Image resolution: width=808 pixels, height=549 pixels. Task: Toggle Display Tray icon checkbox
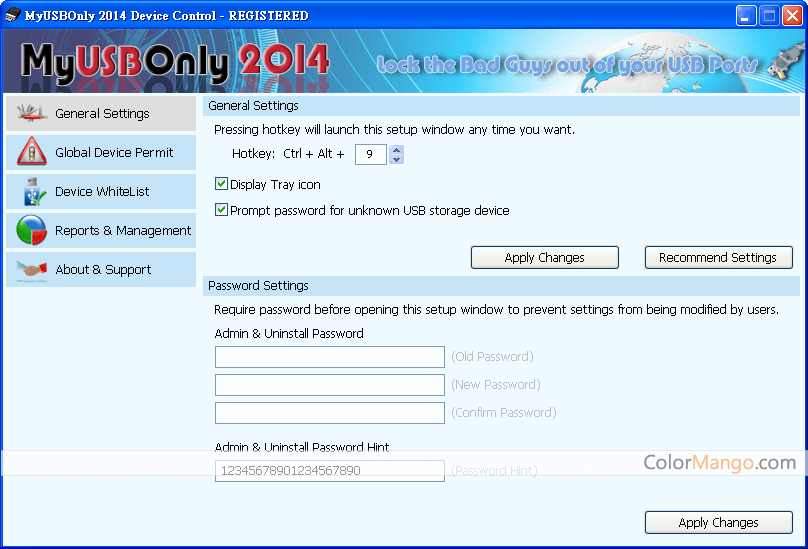[221, 184]
